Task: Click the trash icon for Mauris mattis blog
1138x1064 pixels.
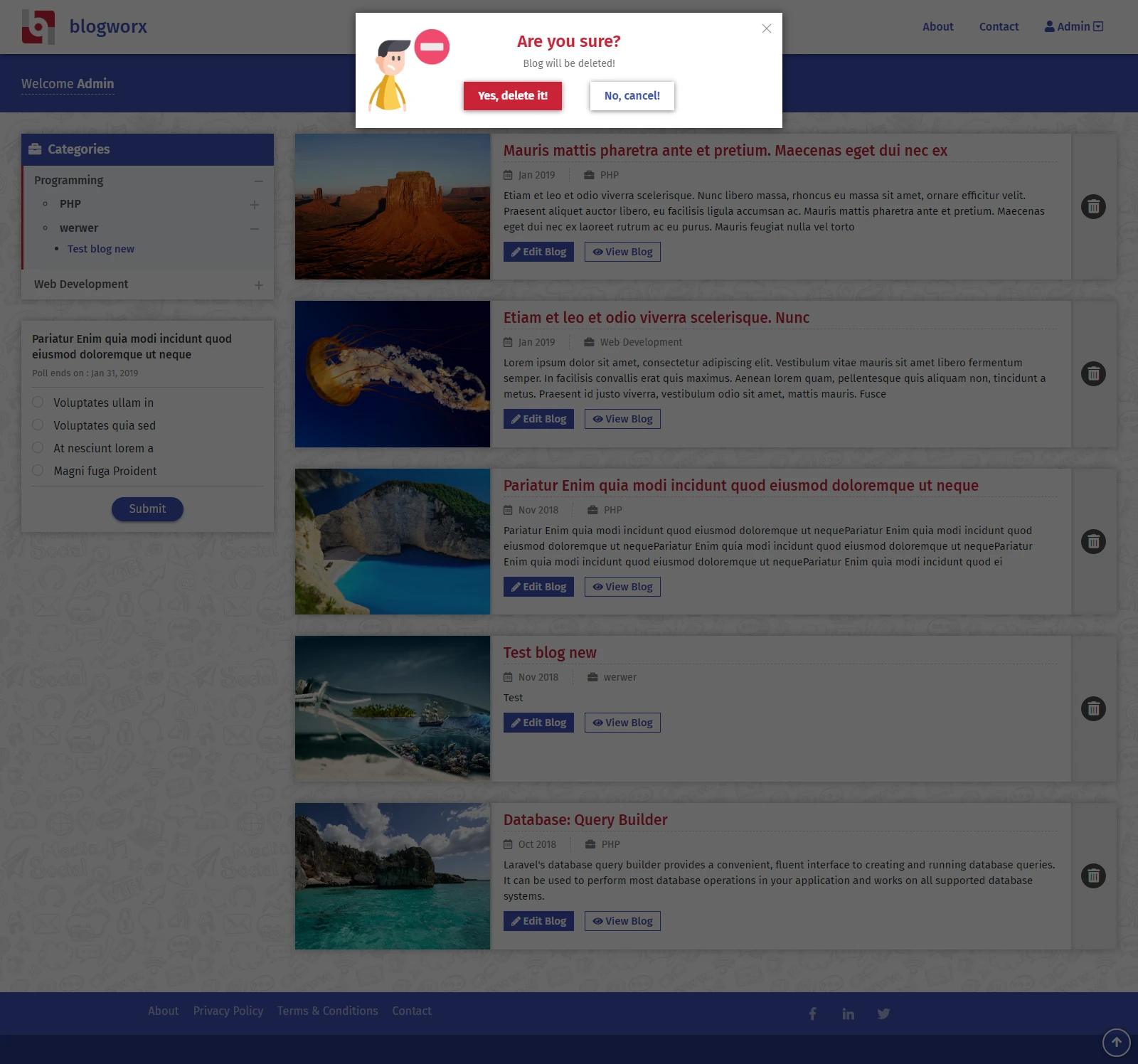Action: 1093,206
